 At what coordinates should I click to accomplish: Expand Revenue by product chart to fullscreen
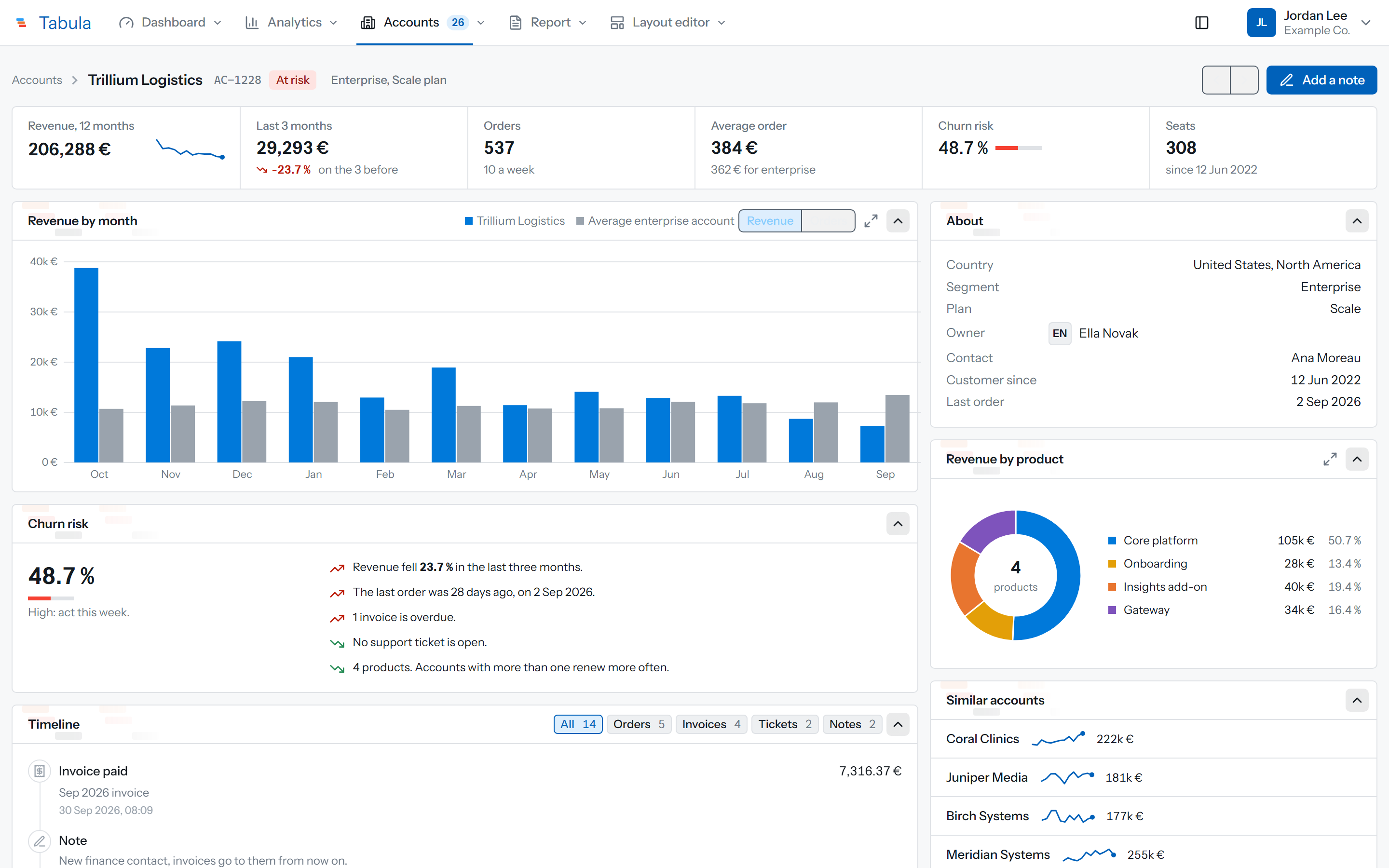[x=1330, y=459]
